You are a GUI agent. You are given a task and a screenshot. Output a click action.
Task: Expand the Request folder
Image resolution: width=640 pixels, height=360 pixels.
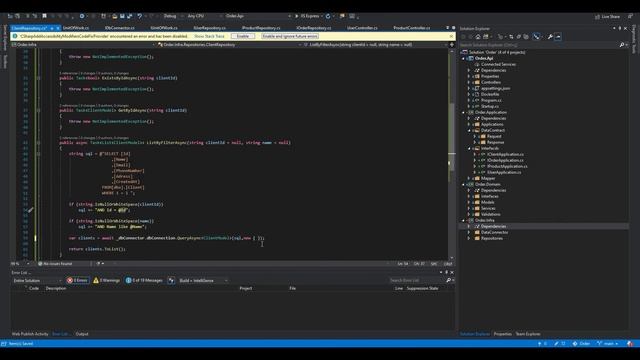tap(475, 136)
